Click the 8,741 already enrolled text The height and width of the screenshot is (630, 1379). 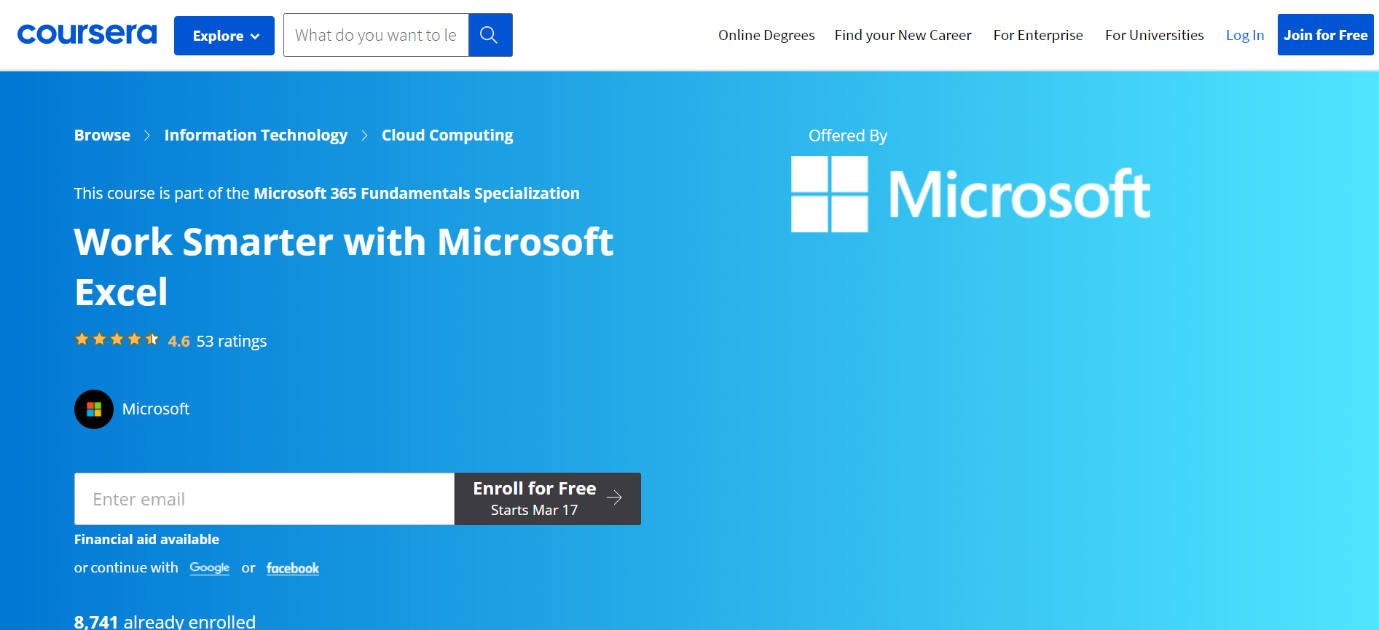[x=165, y=622]
